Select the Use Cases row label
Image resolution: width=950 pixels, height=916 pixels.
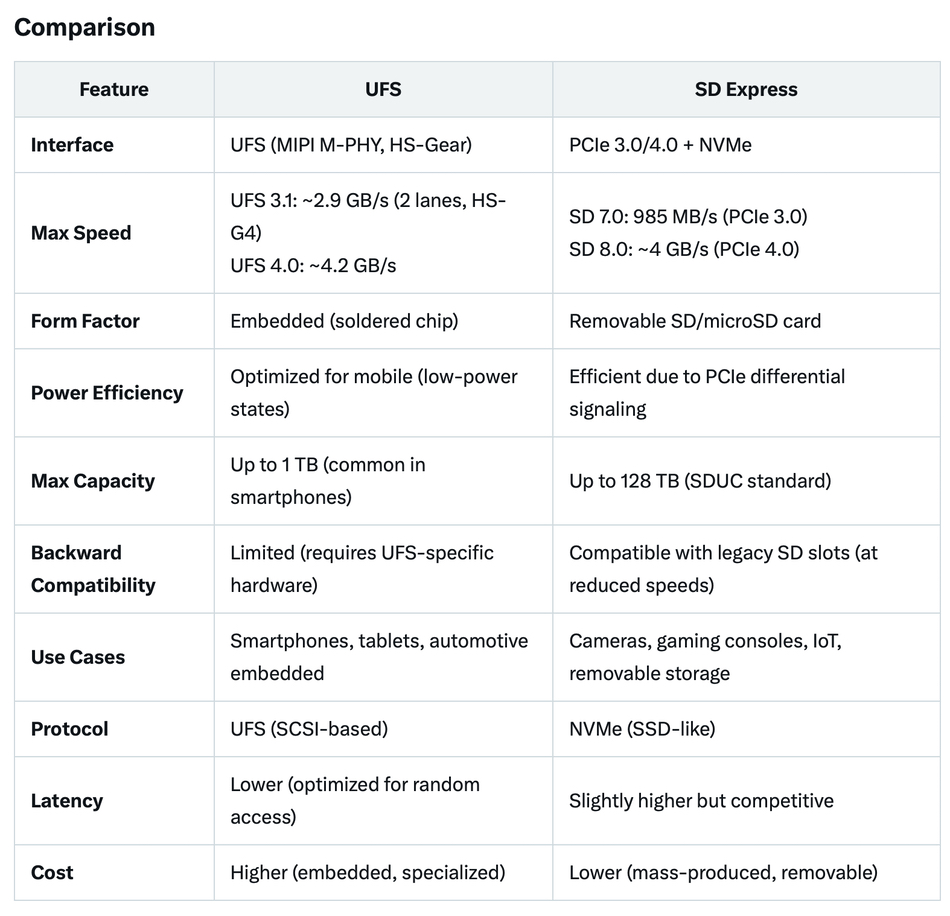[x=78, y=657]
